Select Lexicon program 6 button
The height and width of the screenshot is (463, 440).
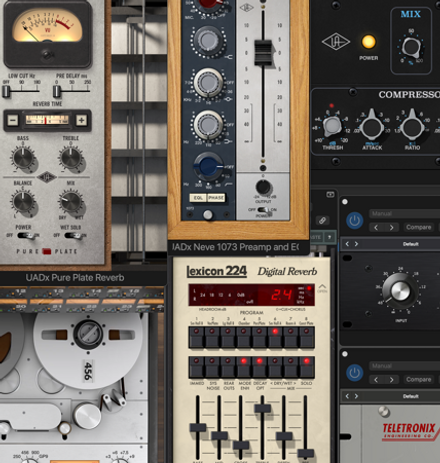click(275, 337)
